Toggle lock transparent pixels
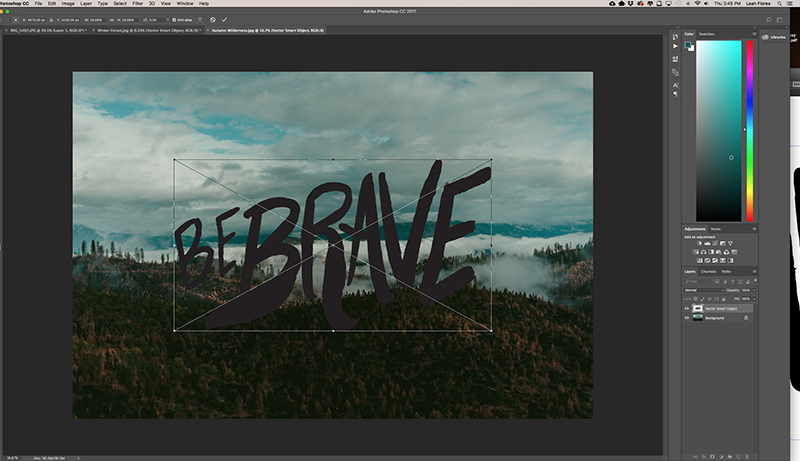This screenshot has height=461, width=800. pos(695,299)
